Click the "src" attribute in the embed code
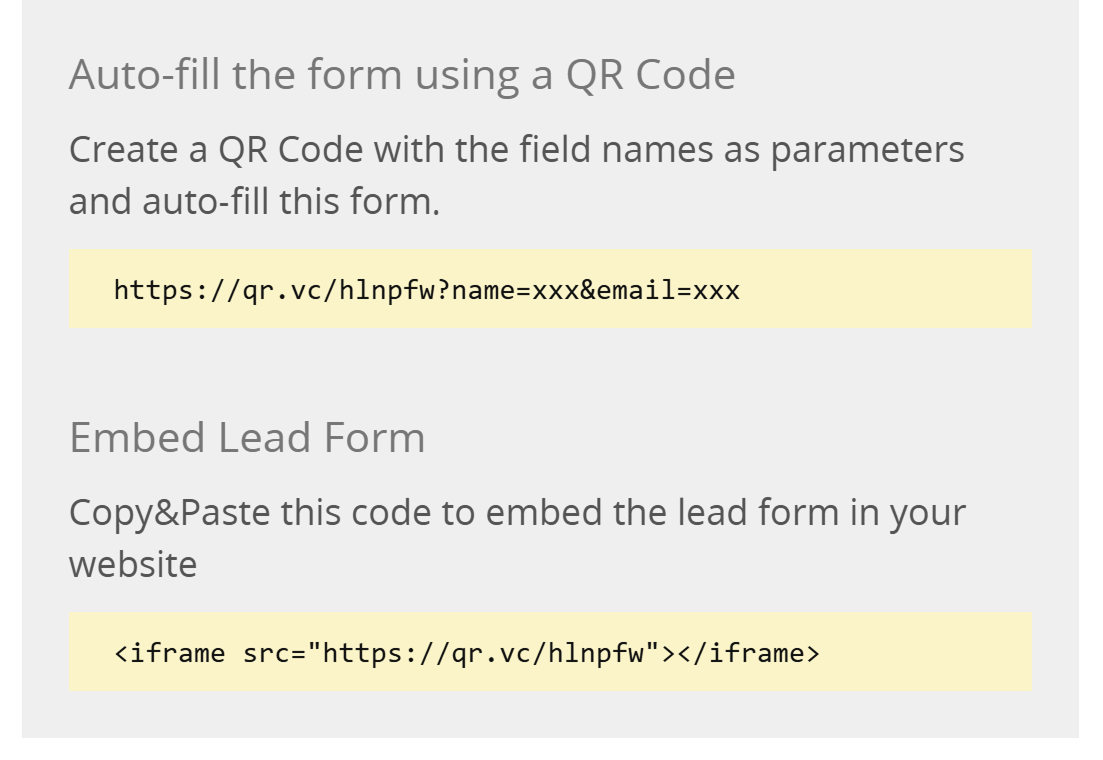The image size is (1103, 760). pos(262,654)
